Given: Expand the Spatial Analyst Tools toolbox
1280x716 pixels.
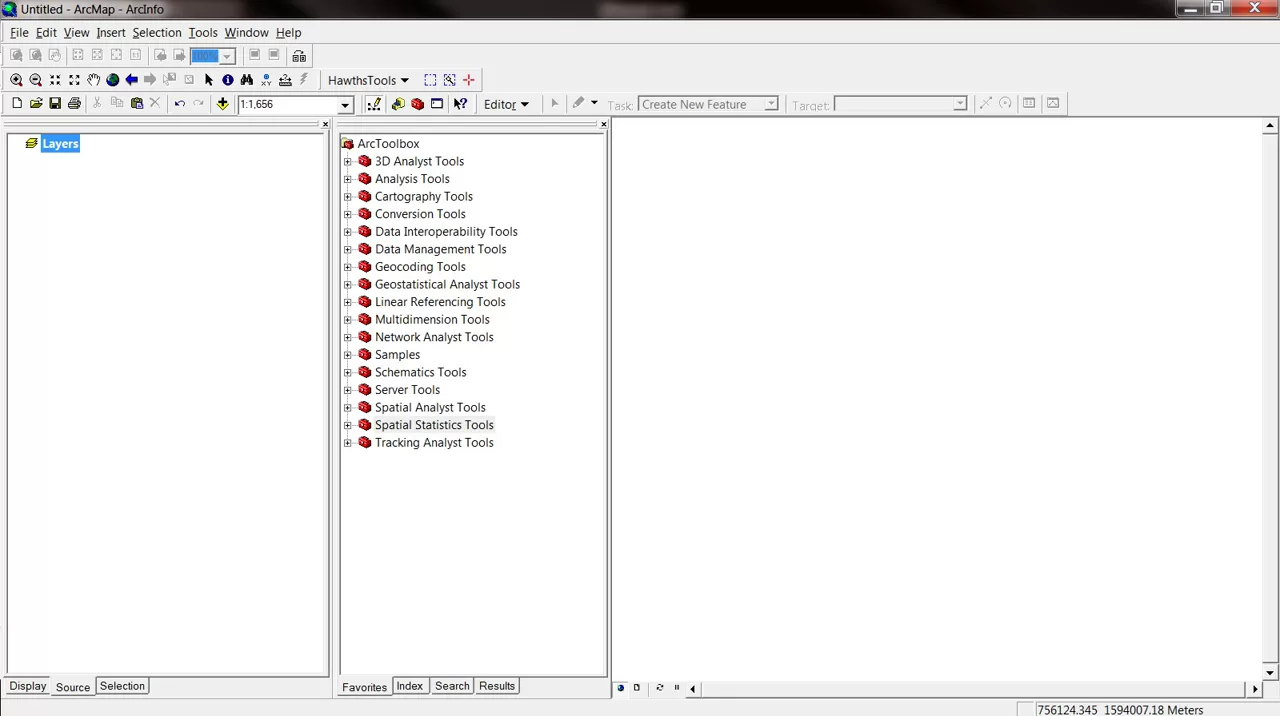Looking at the screenshot, I should pyautogui.click(x=348, y=407).
